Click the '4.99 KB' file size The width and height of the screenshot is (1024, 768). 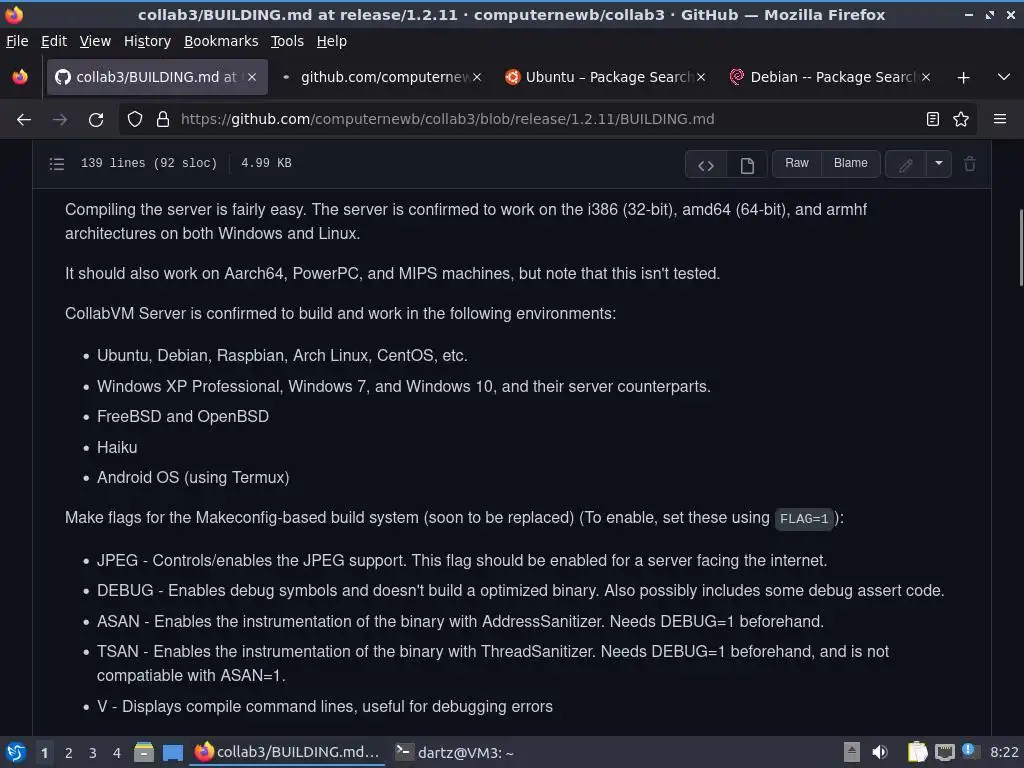266,163
